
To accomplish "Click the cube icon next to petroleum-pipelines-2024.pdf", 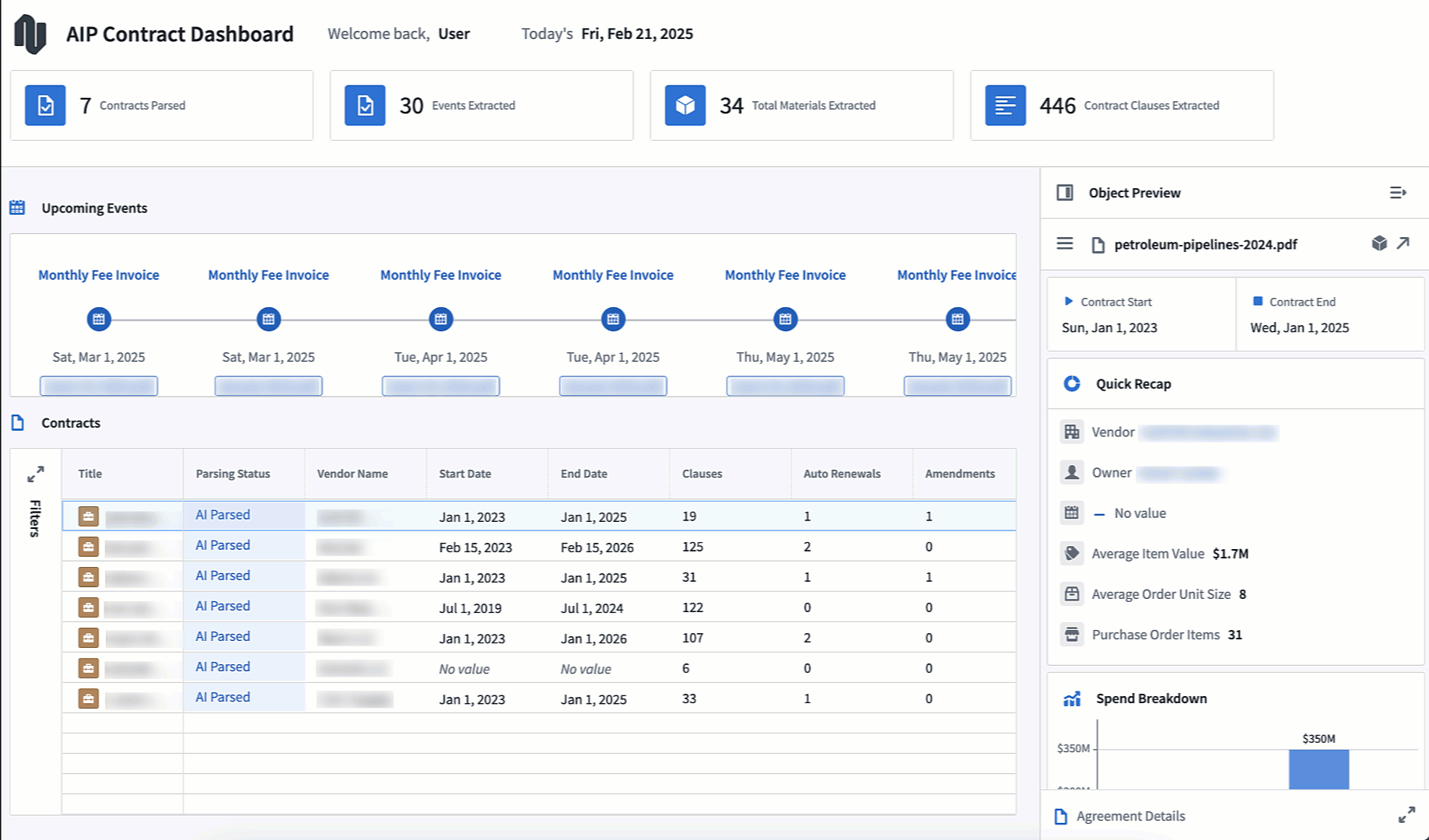I will coord(1379,243).
